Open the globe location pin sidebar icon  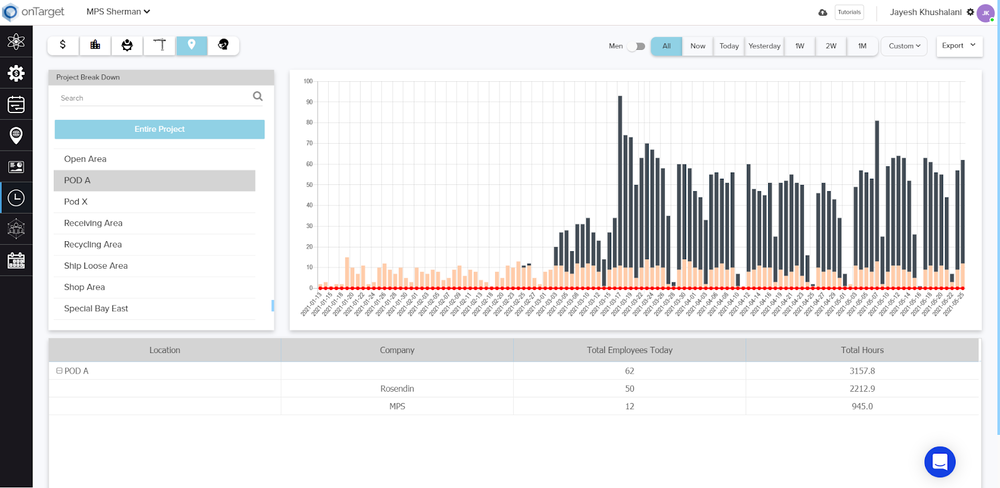click(x=16, y=135)
